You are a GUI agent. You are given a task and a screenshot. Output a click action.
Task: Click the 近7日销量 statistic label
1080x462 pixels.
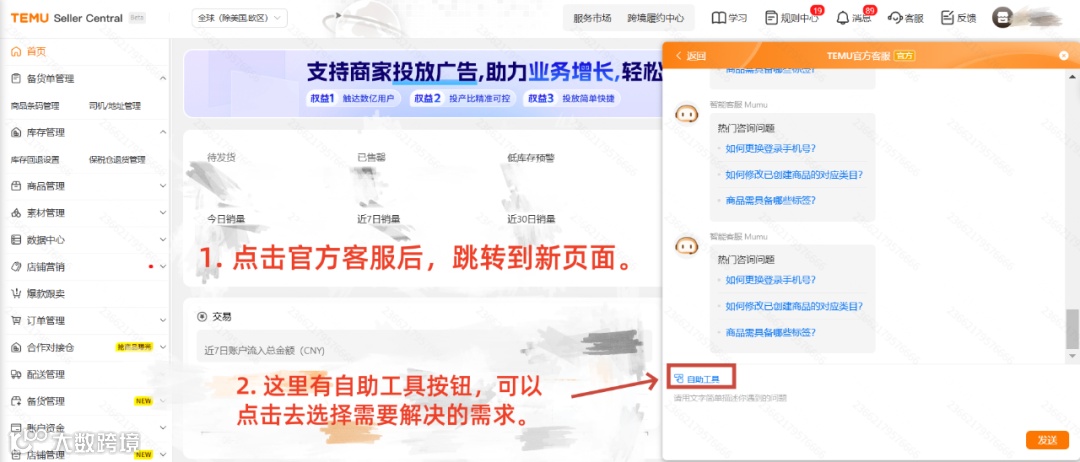click(x=378, y=219)
